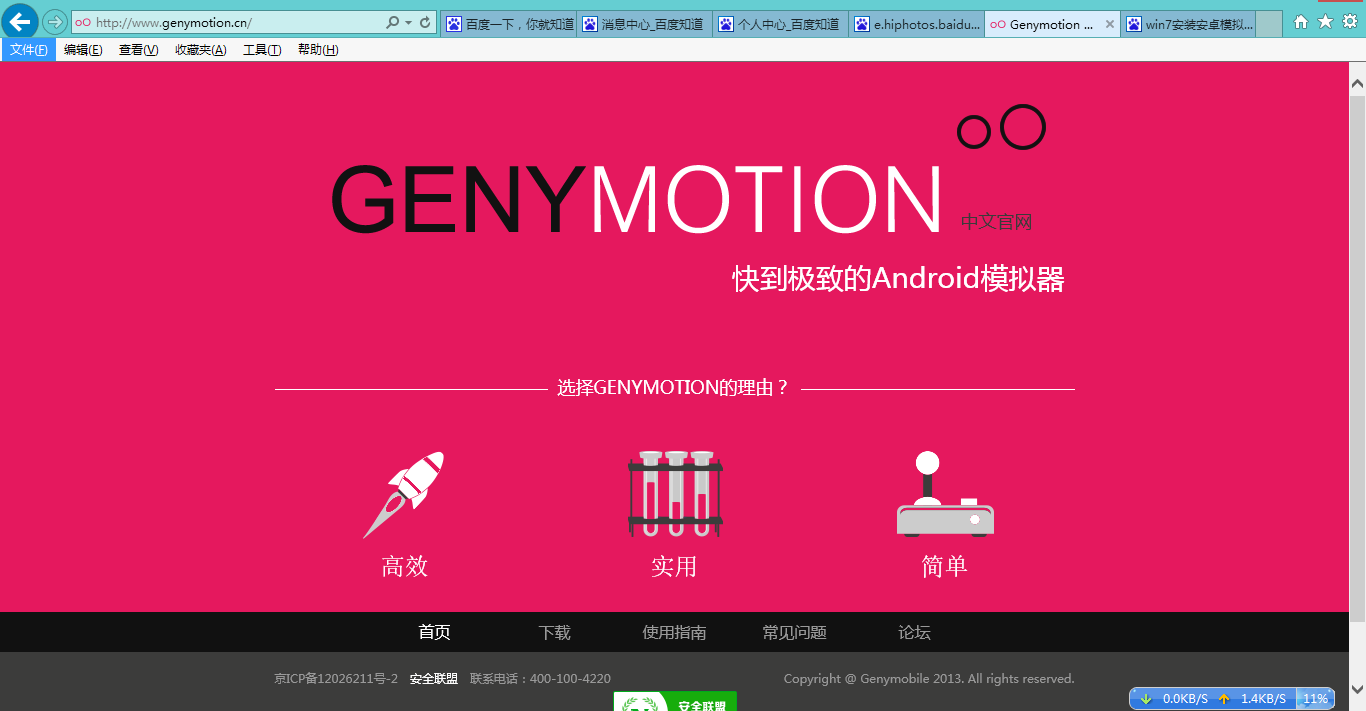Click the 选择GENYMOTION的理由？ heading

click(674, 388)
